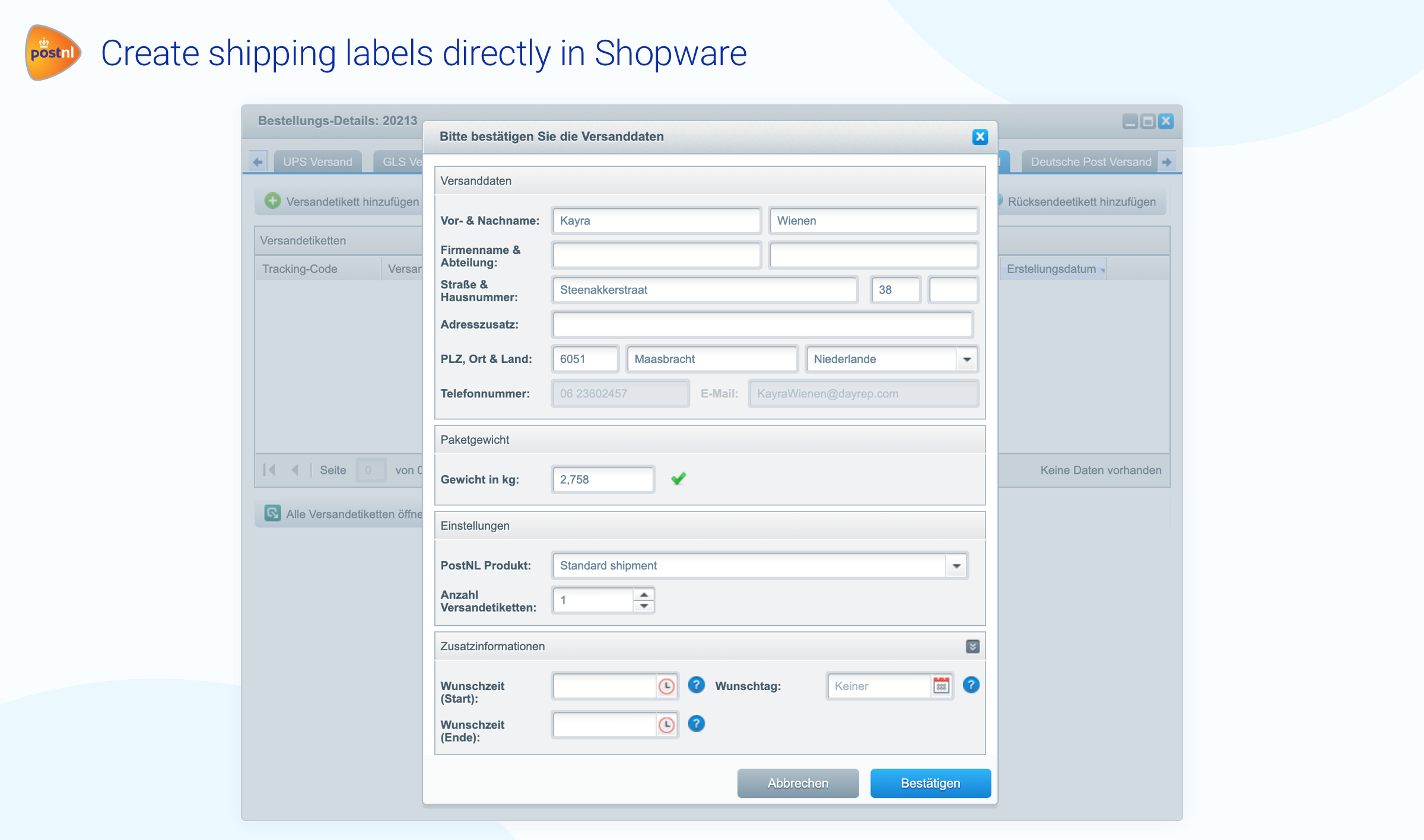Click the Anzahl Versandetiketten number field
The height and width of the screenshot is (840, 1424).
(593, 600)
